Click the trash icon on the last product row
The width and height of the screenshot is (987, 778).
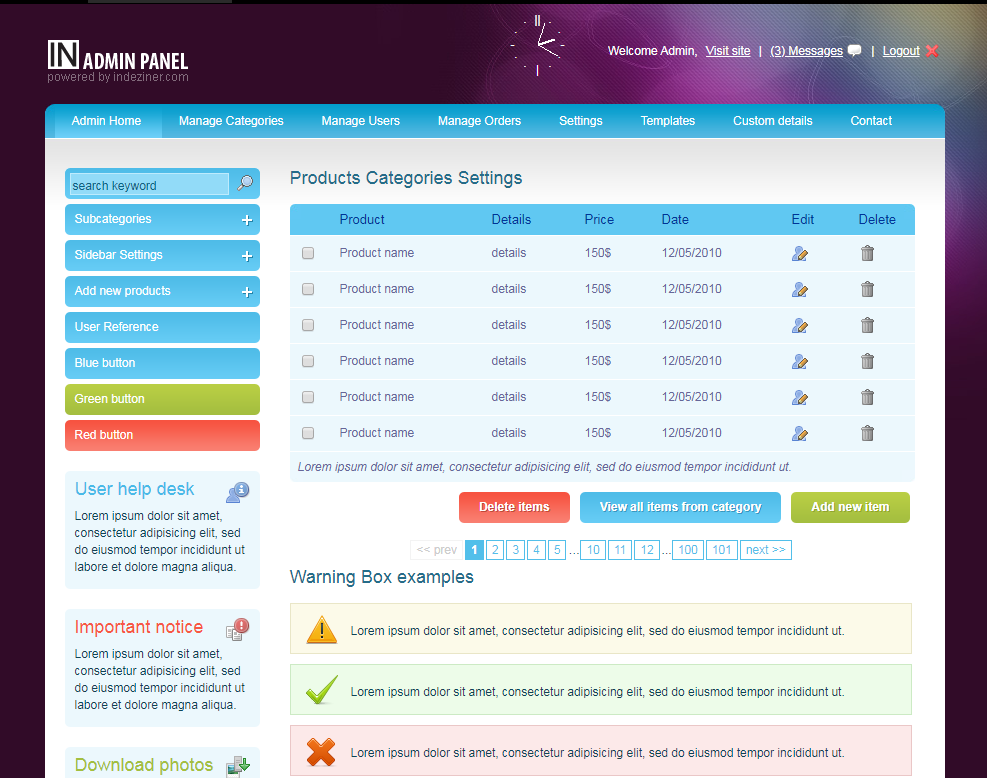coord(867,433)
